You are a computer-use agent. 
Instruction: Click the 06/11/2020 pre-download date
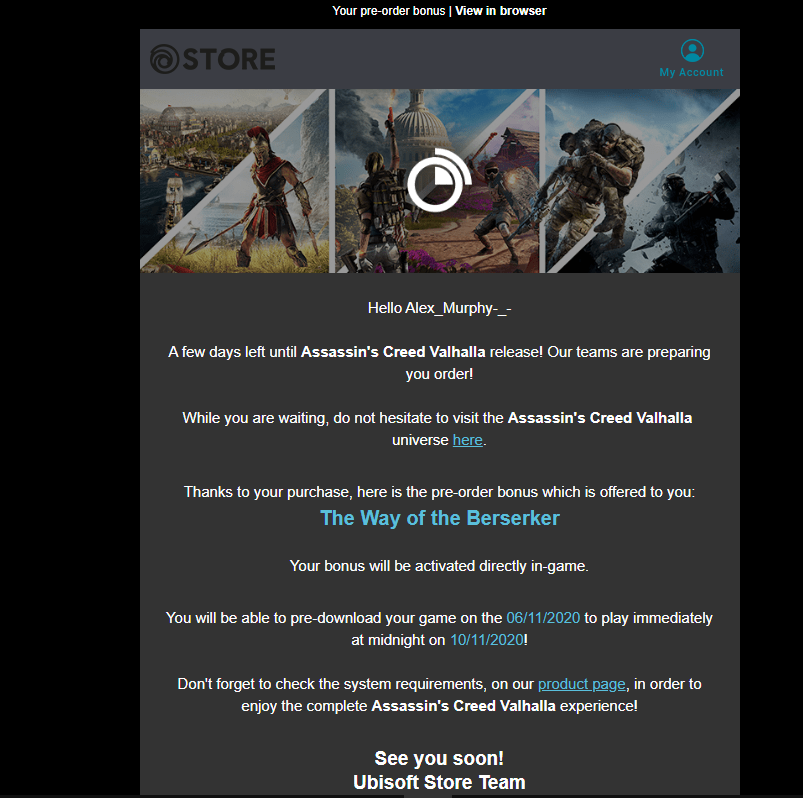point(543,618)
